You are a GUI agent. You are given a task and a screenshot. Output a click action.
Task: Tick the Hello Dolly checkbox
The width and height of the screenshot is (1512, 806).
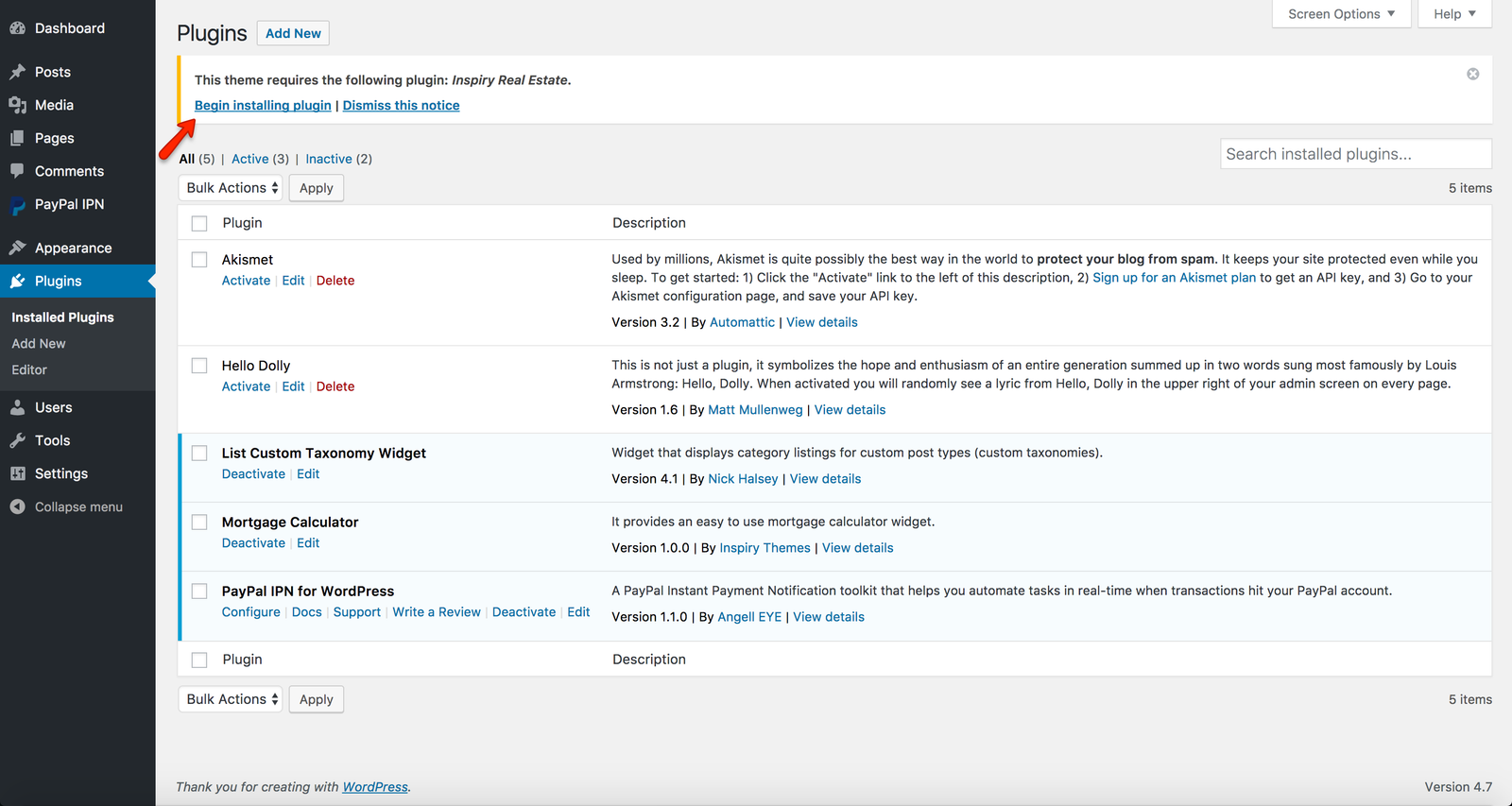(199, 366)
